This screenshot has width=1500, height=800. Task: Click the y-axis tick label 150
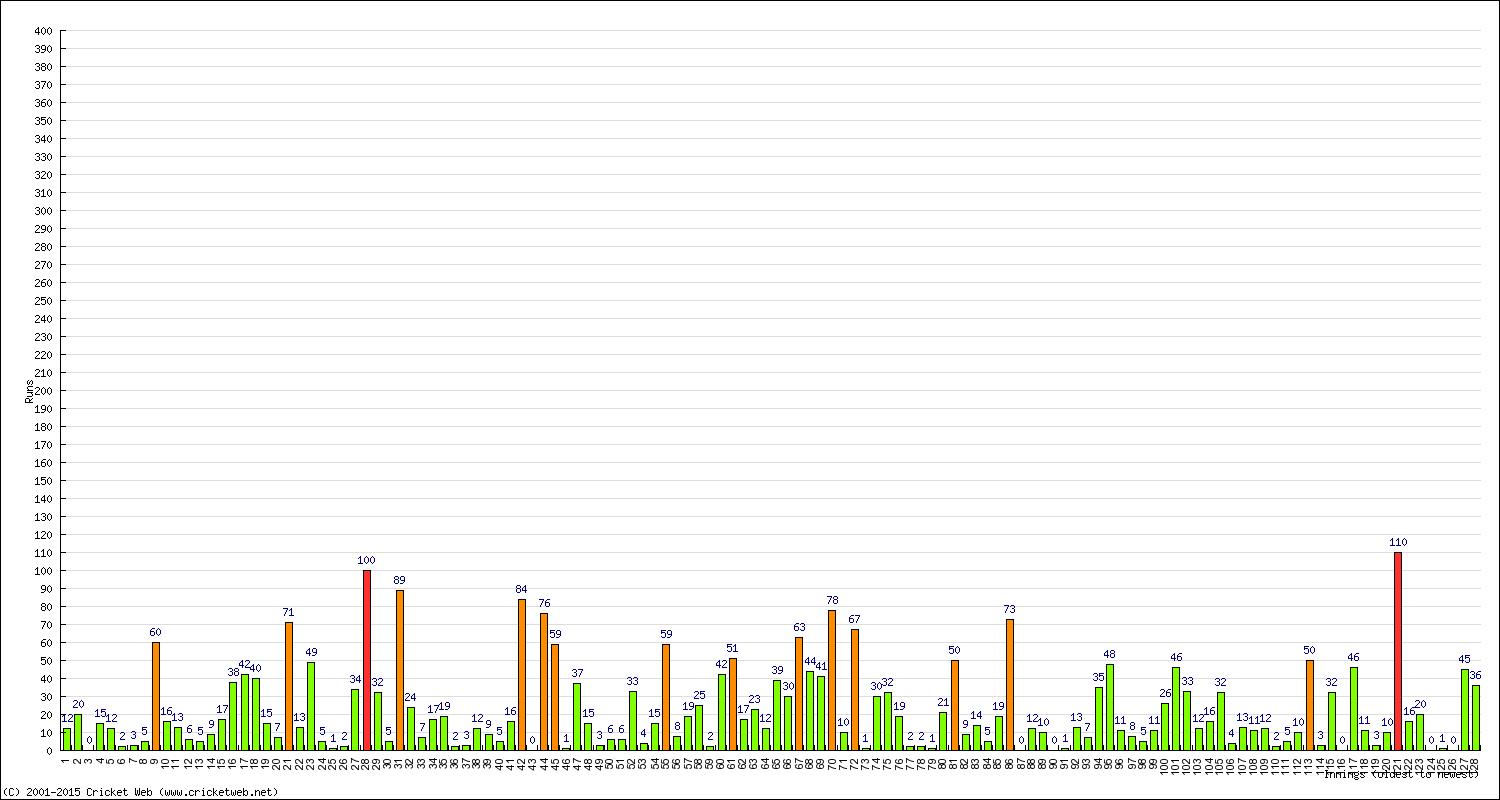click(43, 481)
